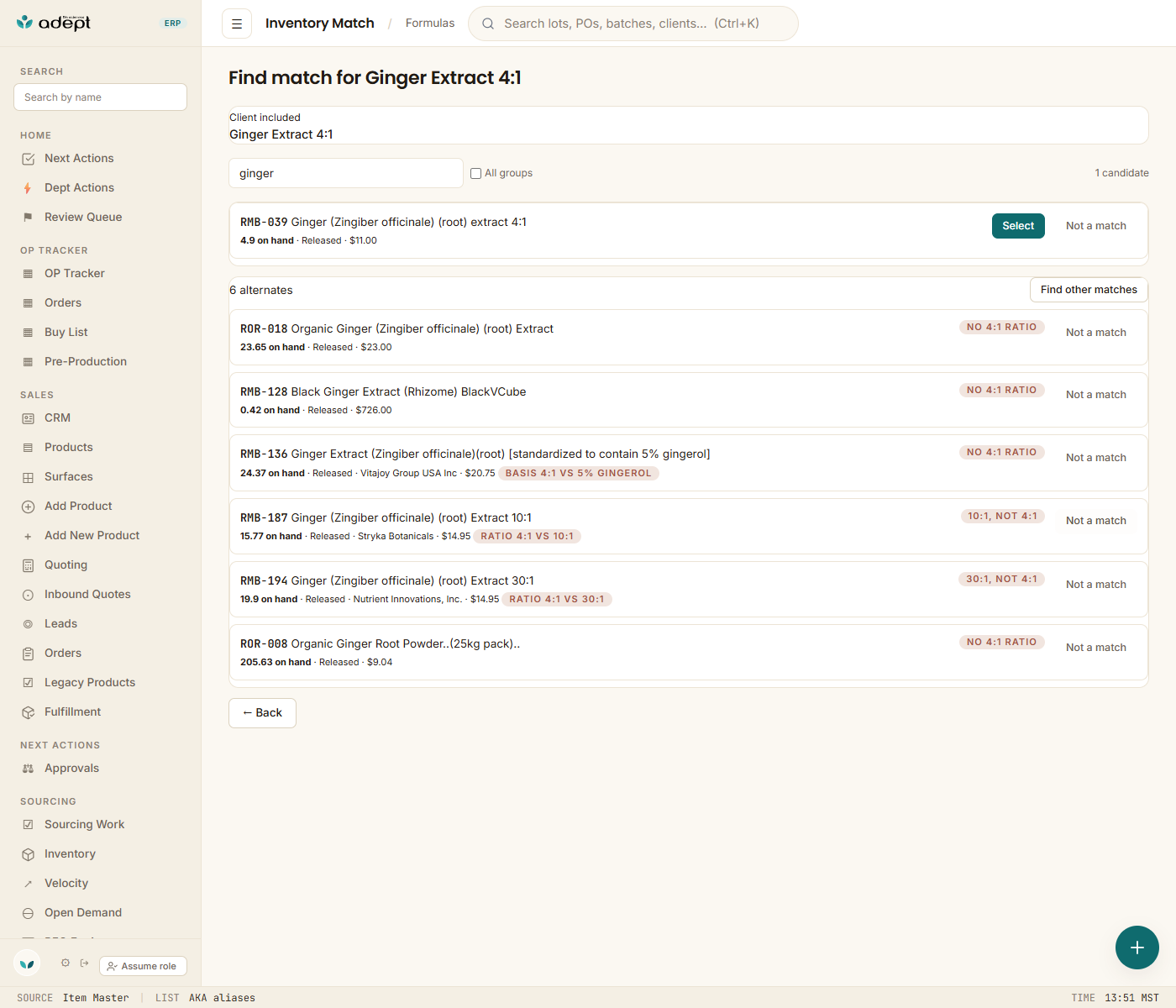1176x1008 pixels.
Task: Open the Formulas breadcrumb tab
Action: pyautogui.click(x=430, y=24)
